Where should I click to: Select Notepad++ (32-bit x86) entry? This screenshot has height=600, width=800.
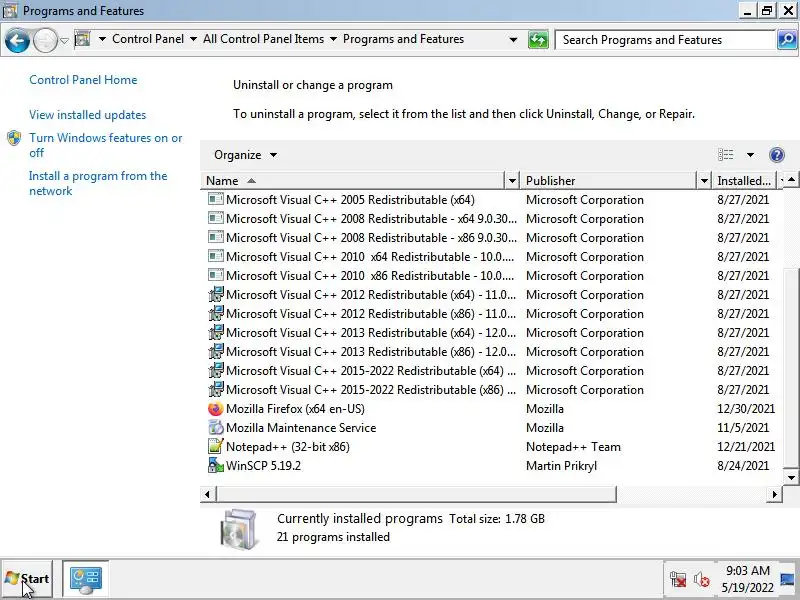tap(288, 447)
